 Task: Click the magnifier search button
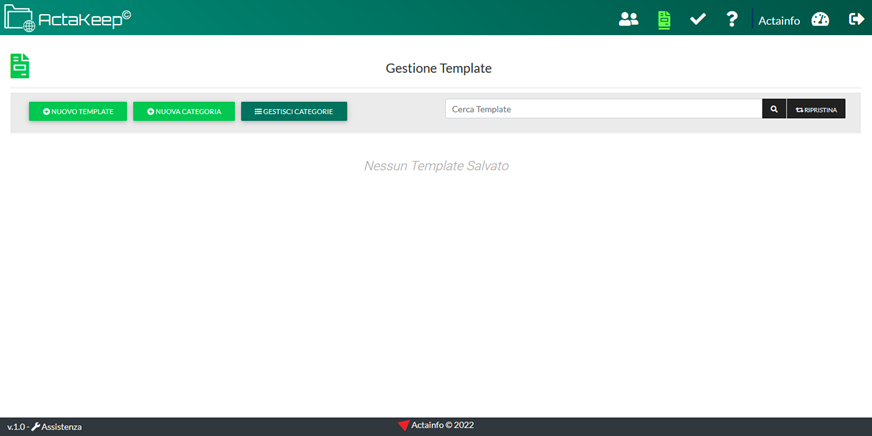(x=774, y=109)
